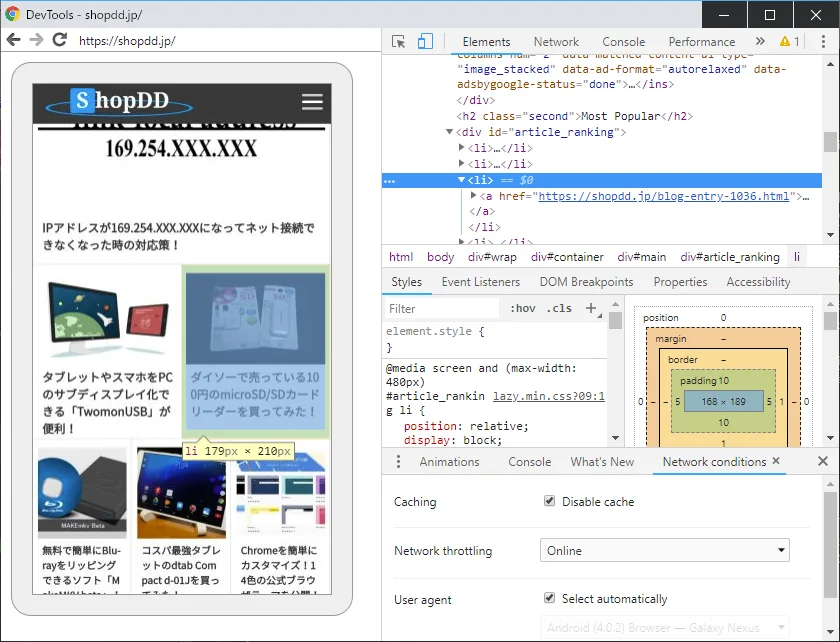This screenshot has height=642, width=840.
Task: Uncheck Select automatically for user agent
Action: [x=549, y=598]
